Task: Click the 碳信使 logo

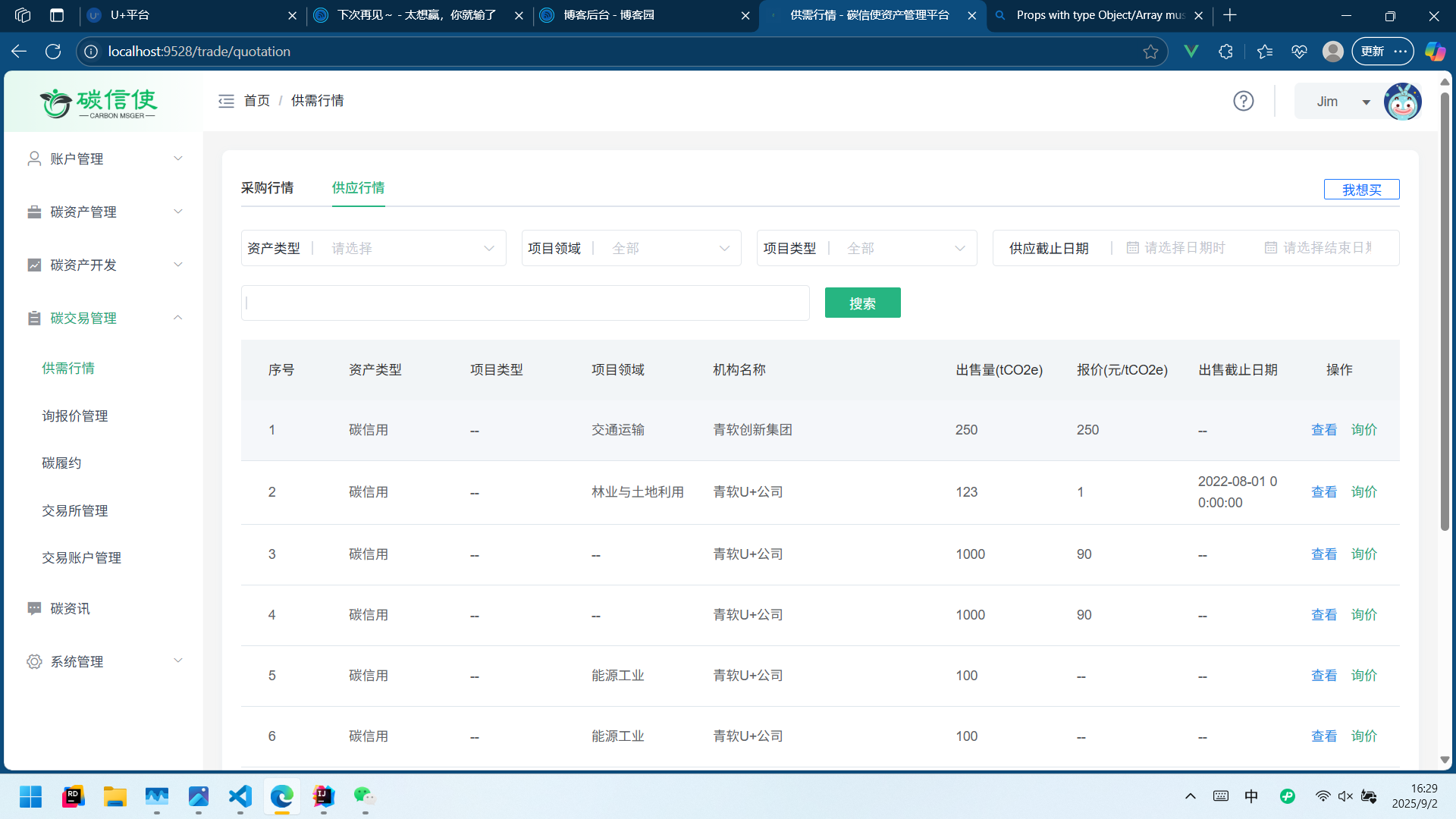Action: [x=99, y=102]
